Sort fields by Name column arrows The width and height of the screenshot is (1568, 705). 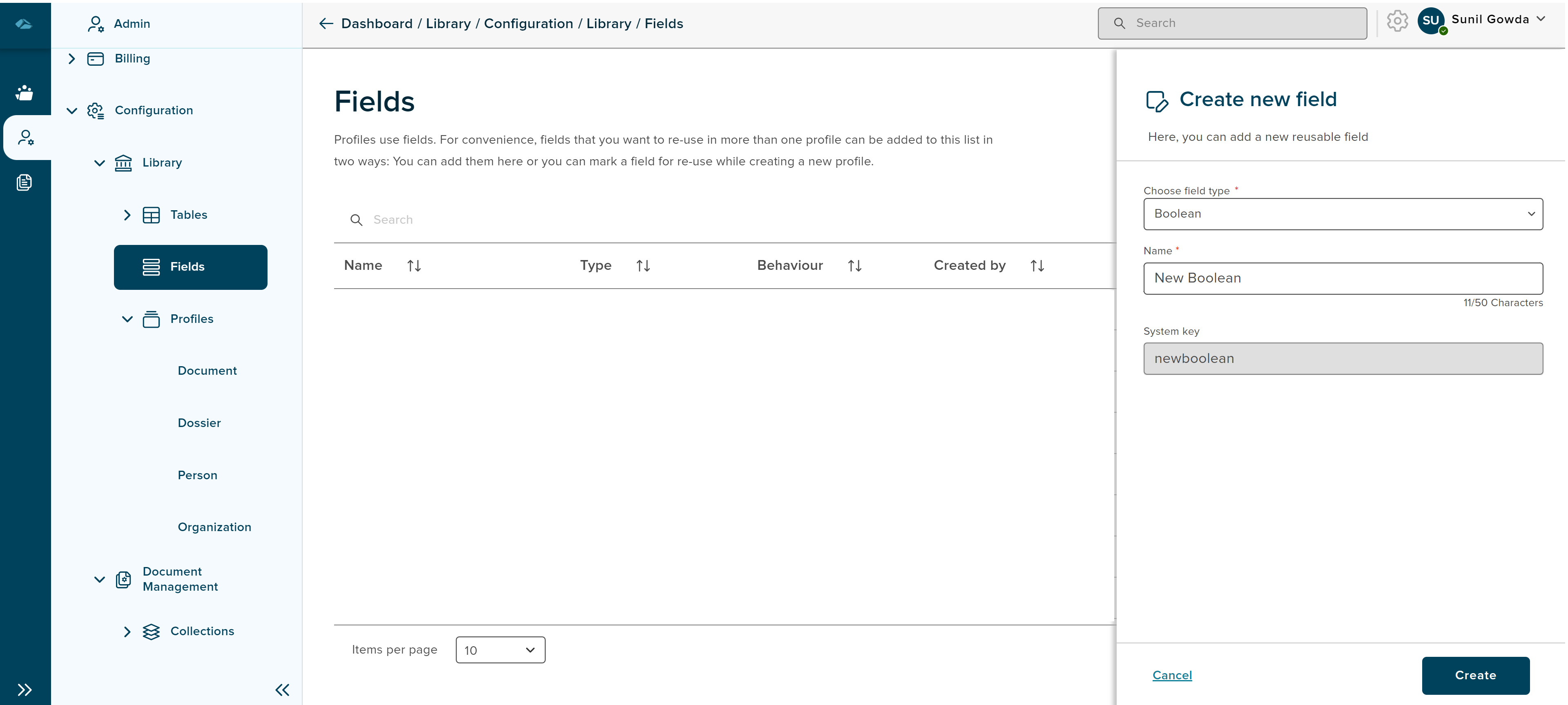pos(414,266)
